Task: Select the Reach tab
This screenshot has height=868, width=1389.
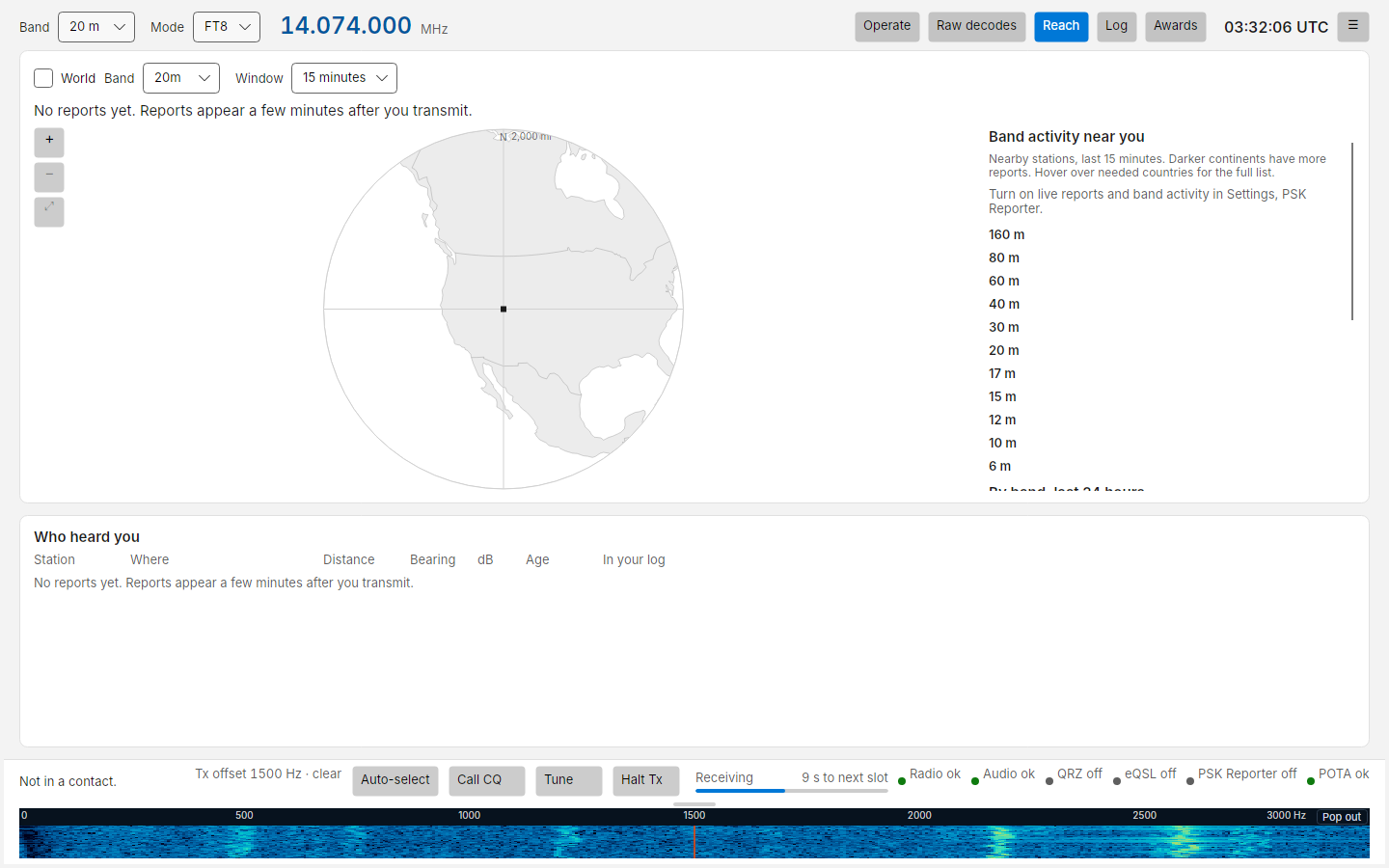Action: pos(1061,27)
